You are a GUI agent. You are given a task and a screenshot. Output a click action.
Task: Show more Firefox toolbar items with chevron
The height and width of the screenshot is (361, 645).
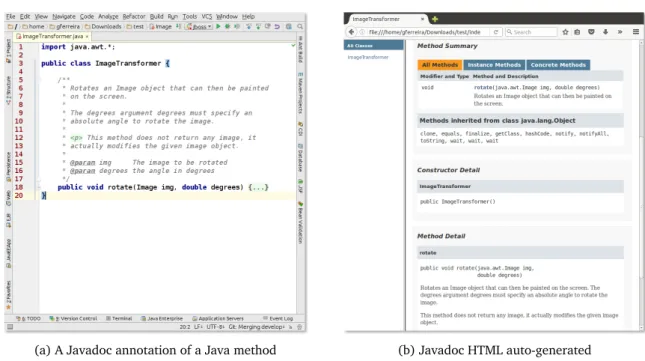620,32
